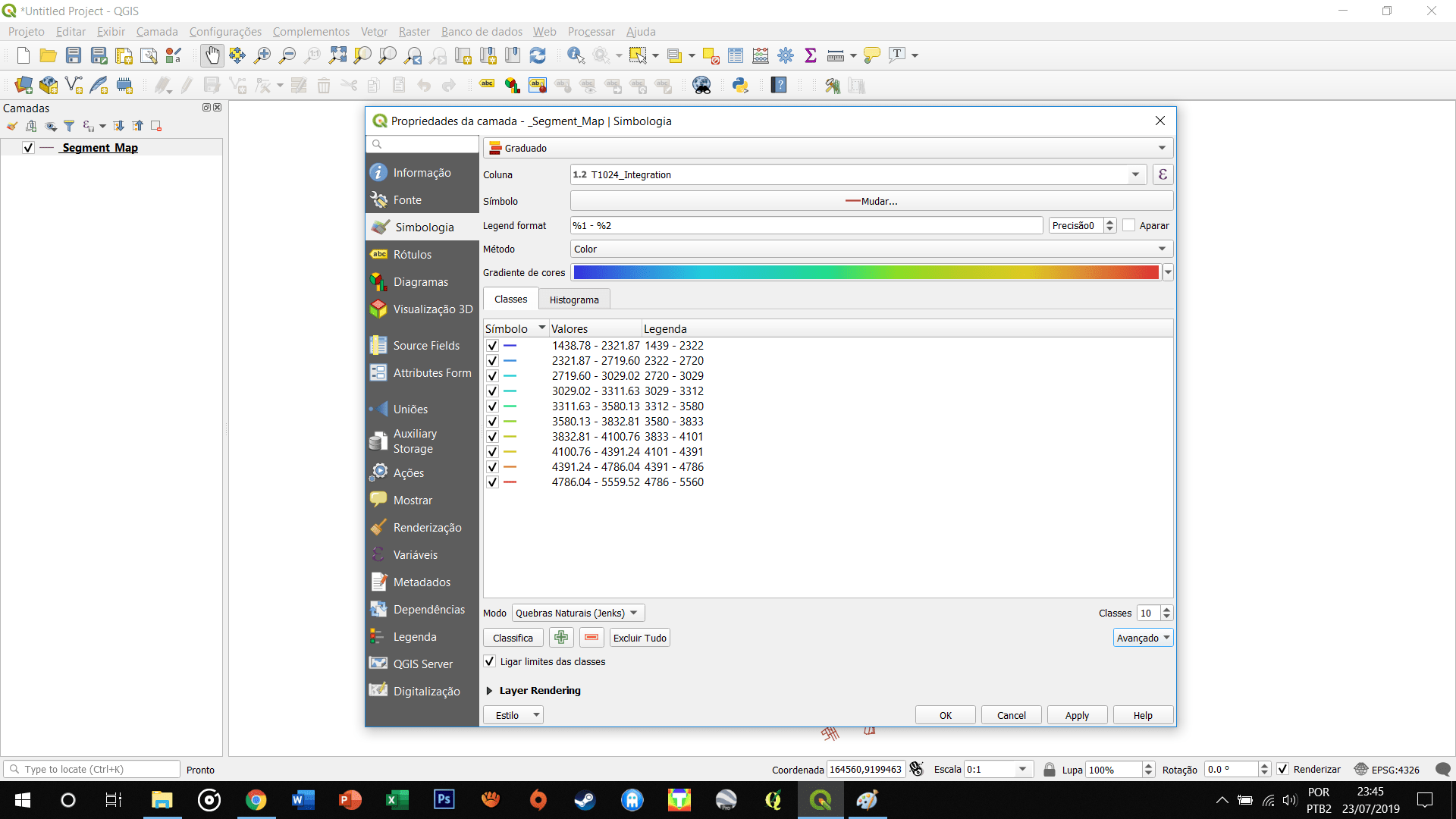Open the 'Quebras Naturais (Jenks)' mode dropdown

pyautogui.click(x=576, y=613)
